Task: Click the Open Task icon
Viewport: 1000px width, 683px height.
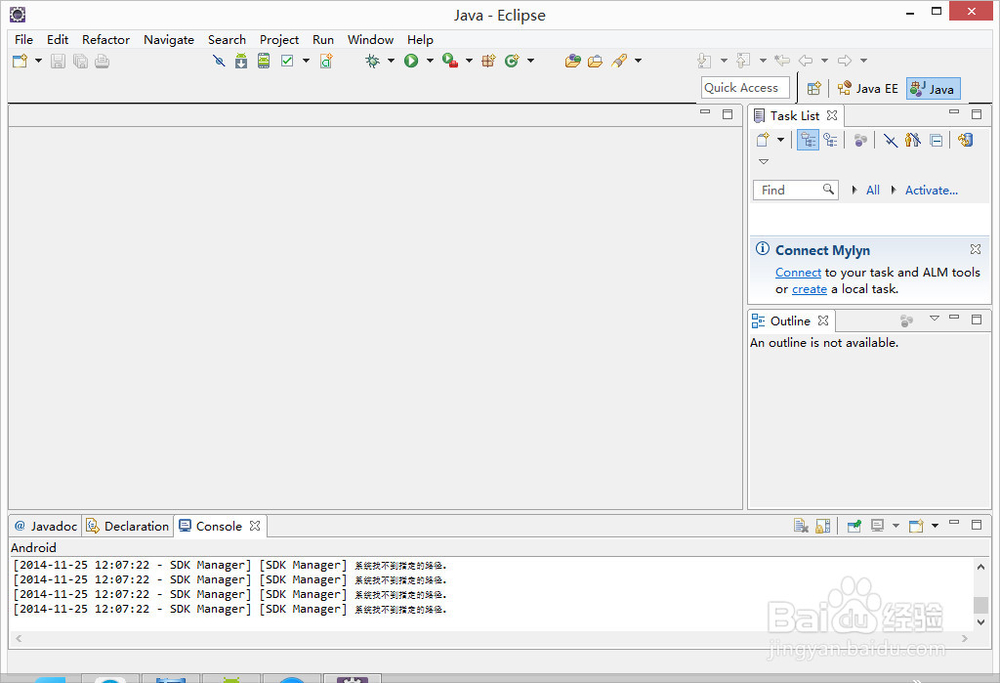Action: 595,61
